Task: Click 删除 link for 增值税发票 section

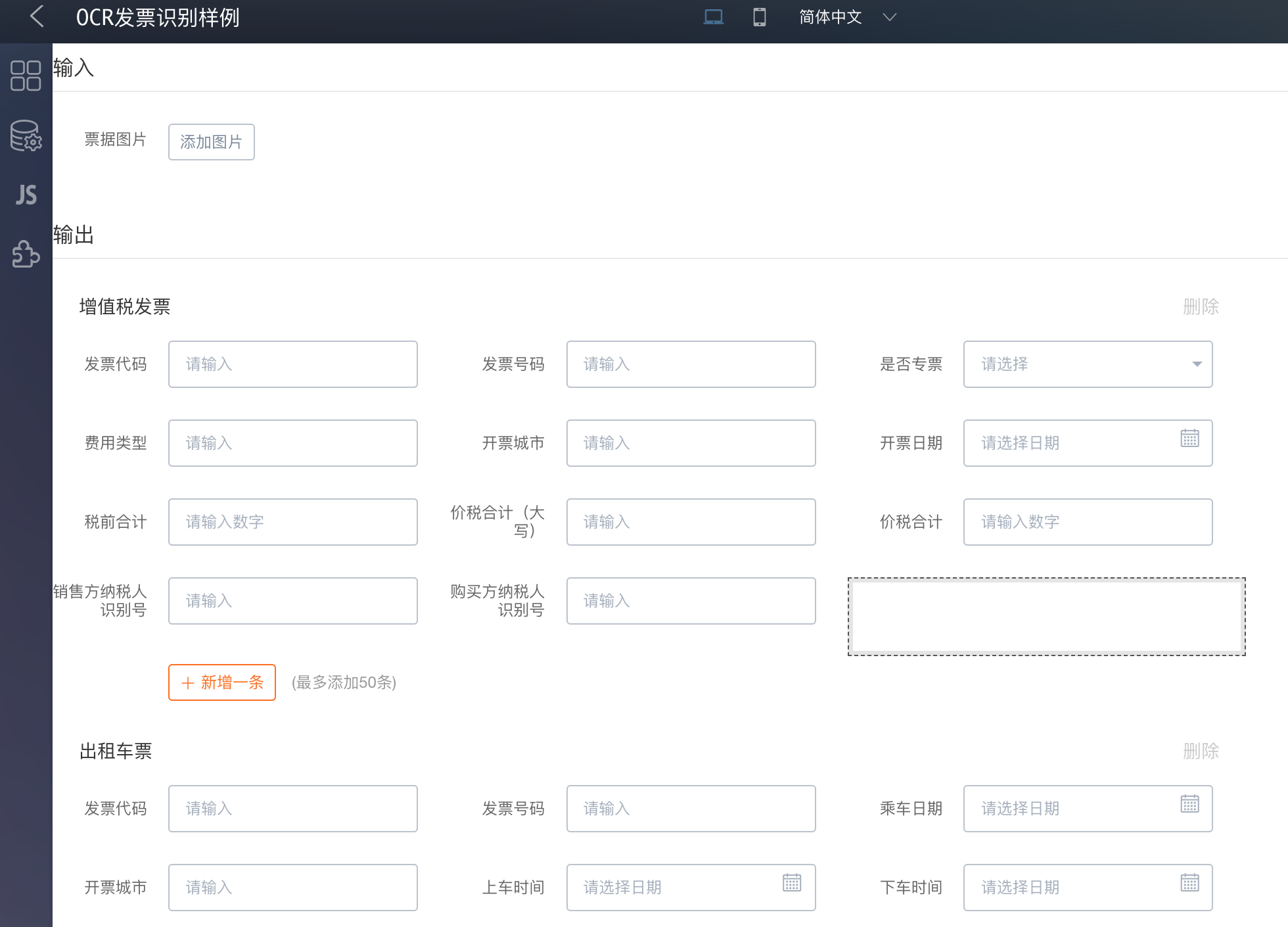Action: 1200,306
